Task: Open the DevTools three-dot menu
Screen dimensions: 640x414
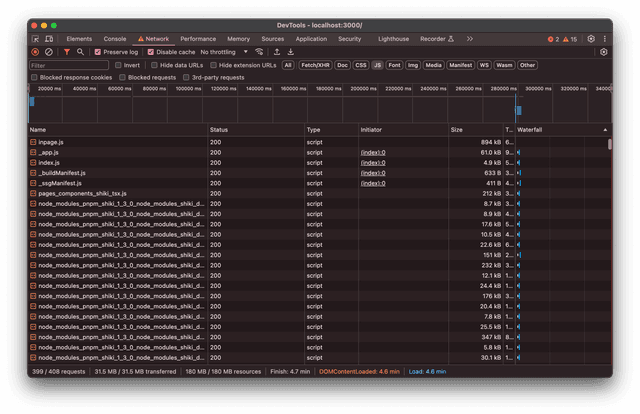Action: tap(604, 38)
